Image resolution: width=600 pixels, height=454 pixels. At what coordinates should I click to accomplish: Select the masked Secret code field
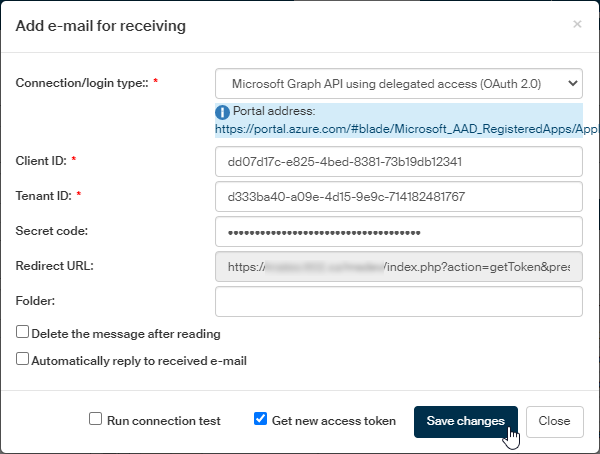[x=399, y=231]
